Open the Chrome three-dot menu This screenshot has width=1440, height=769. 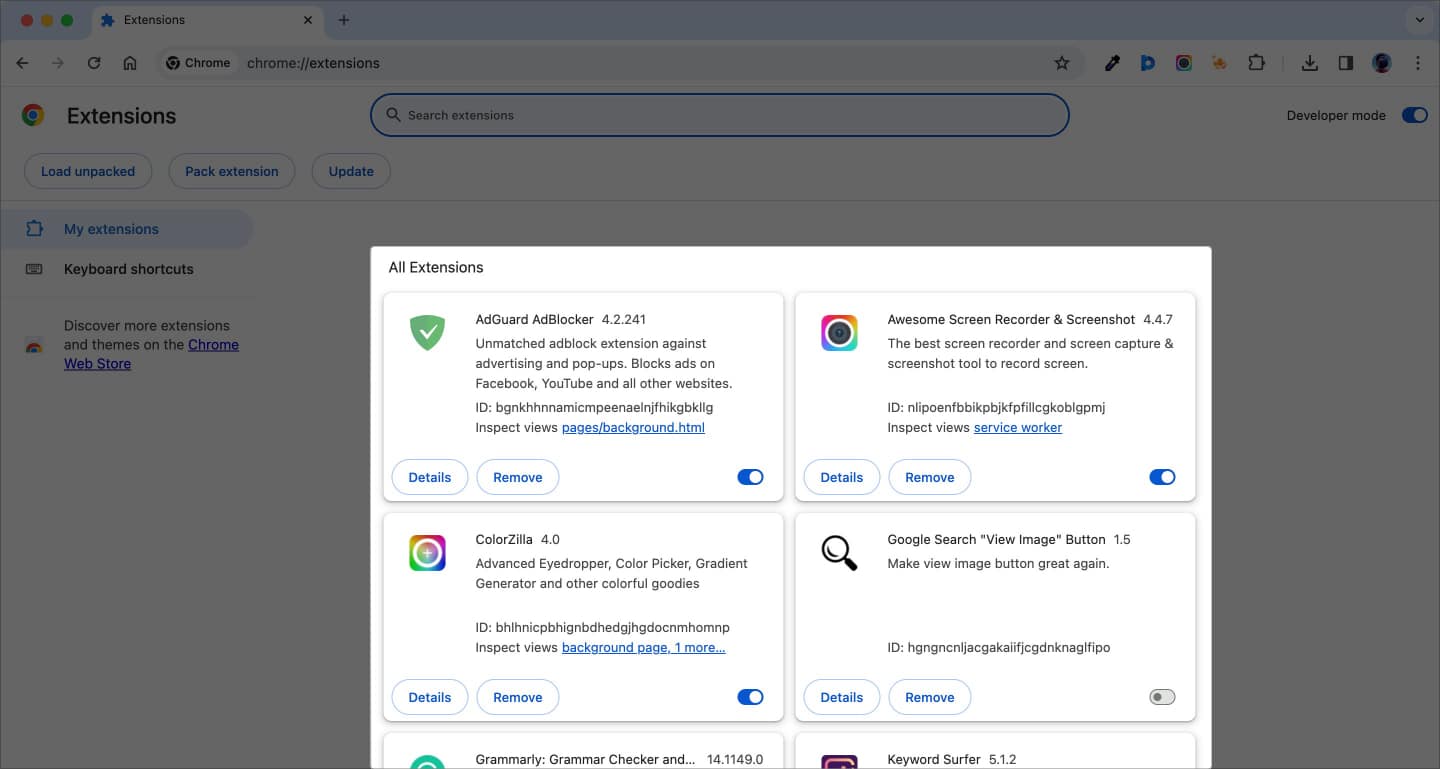[x=1418, y=63]
